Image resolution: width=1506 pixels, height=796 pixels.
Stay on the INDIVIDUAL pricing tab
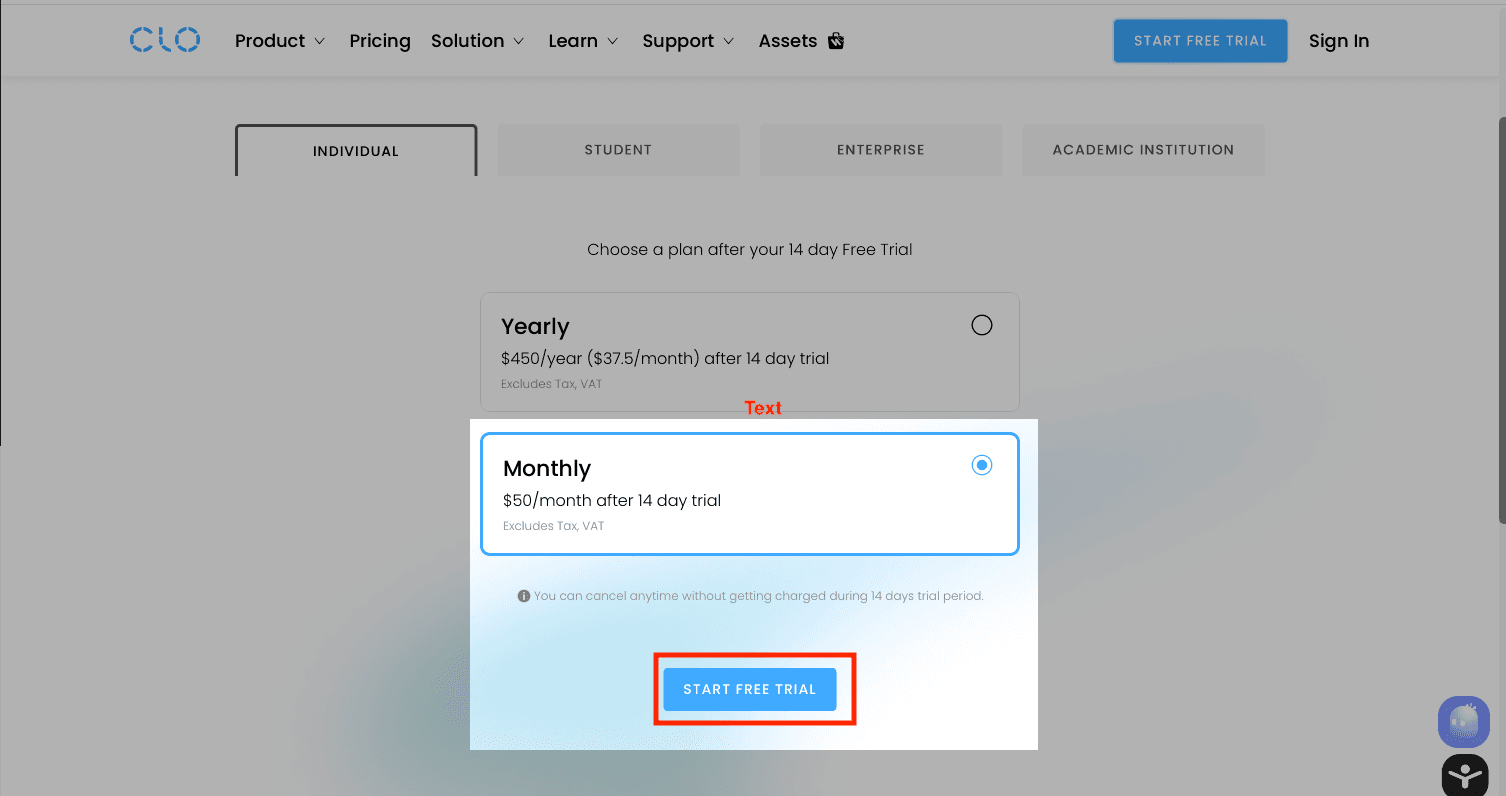click(356, 150)
